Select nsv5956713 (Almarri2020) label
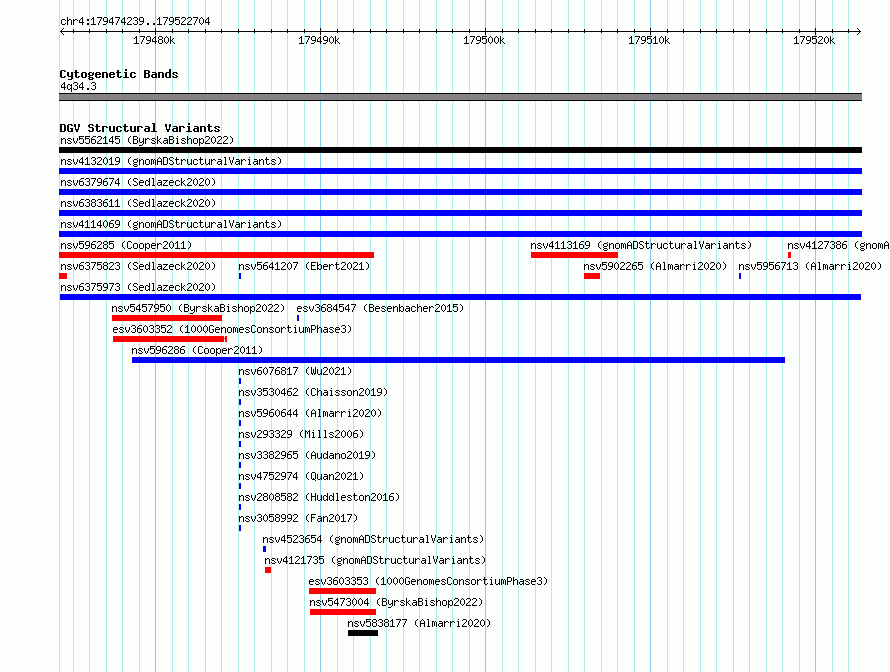This screenshot has height=672, width=890. [810, 266]
